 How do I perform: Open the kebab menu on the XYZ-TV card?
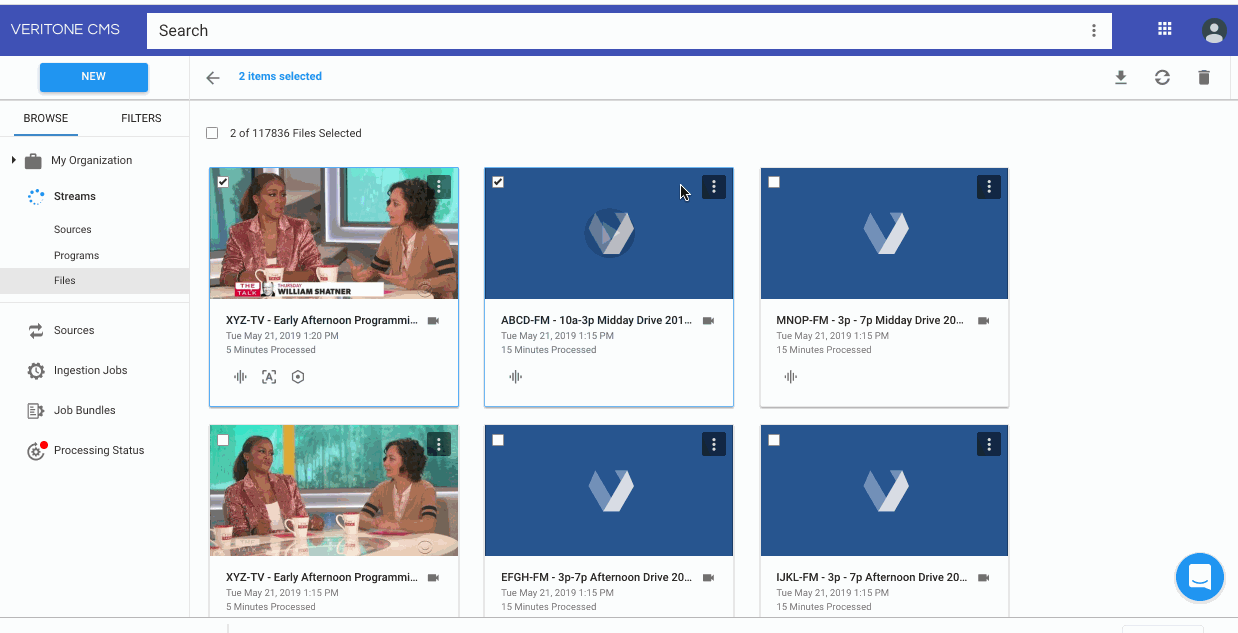[438, 186]
